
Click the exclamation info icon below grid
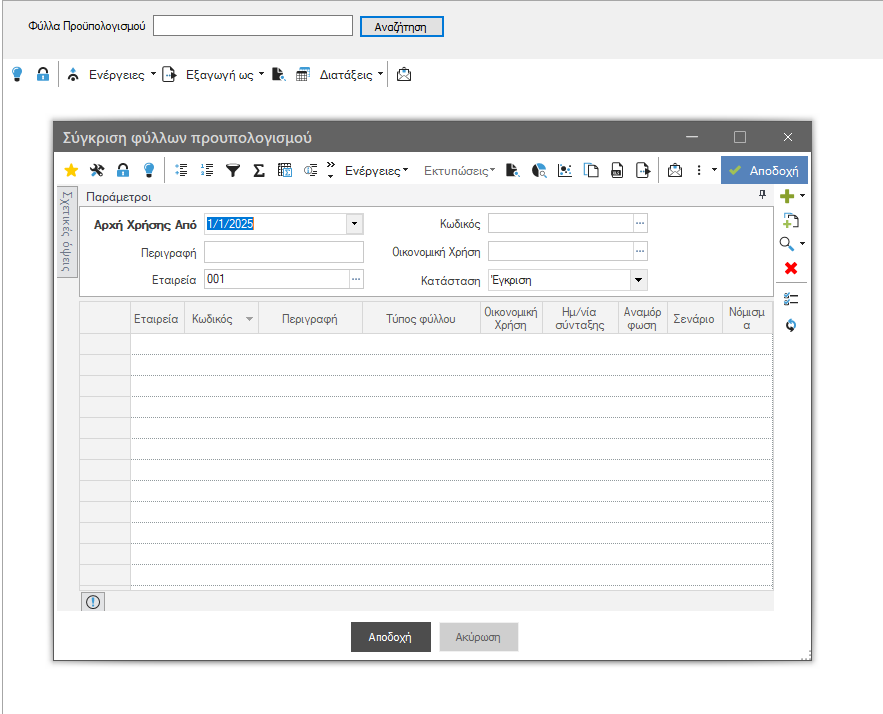point(93,602)
